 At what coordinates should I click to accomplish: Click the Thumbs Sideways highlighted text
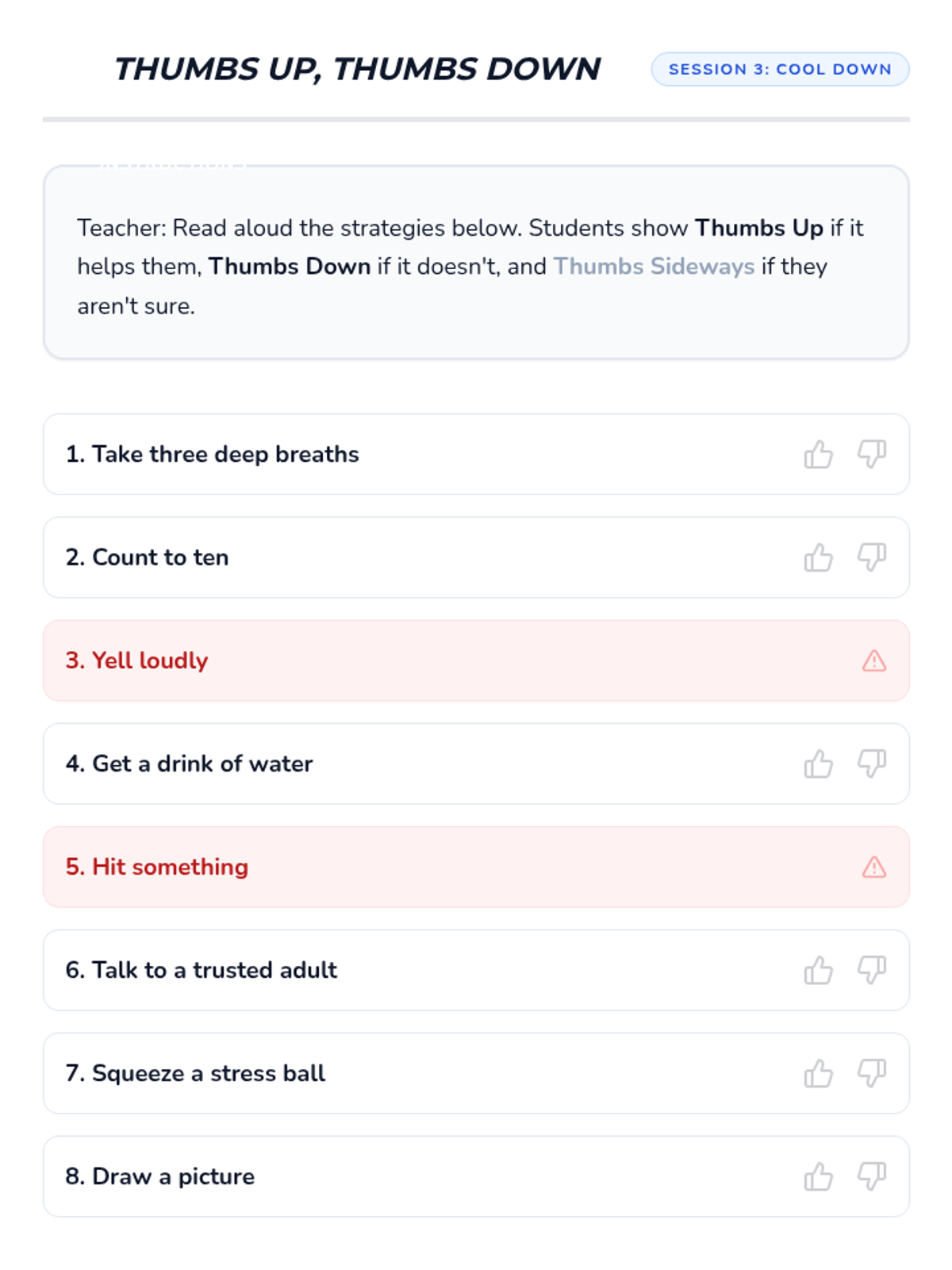pyautogui.click(x=654, y=267)
